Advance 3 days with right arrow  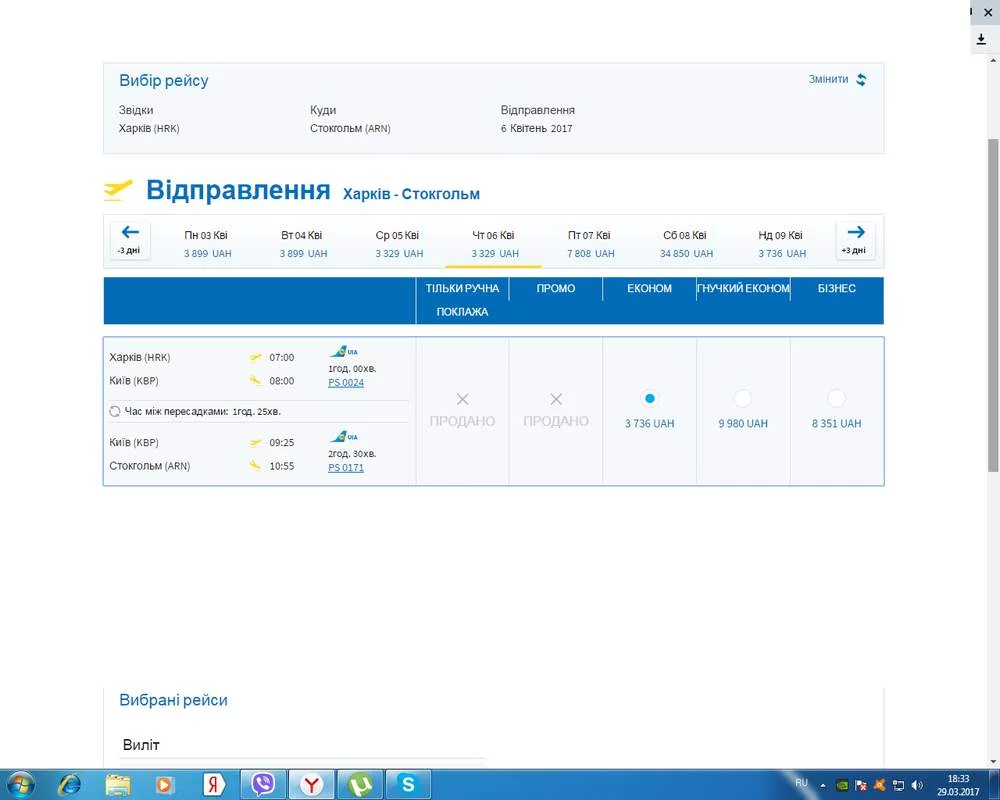(x=855, y=240)
